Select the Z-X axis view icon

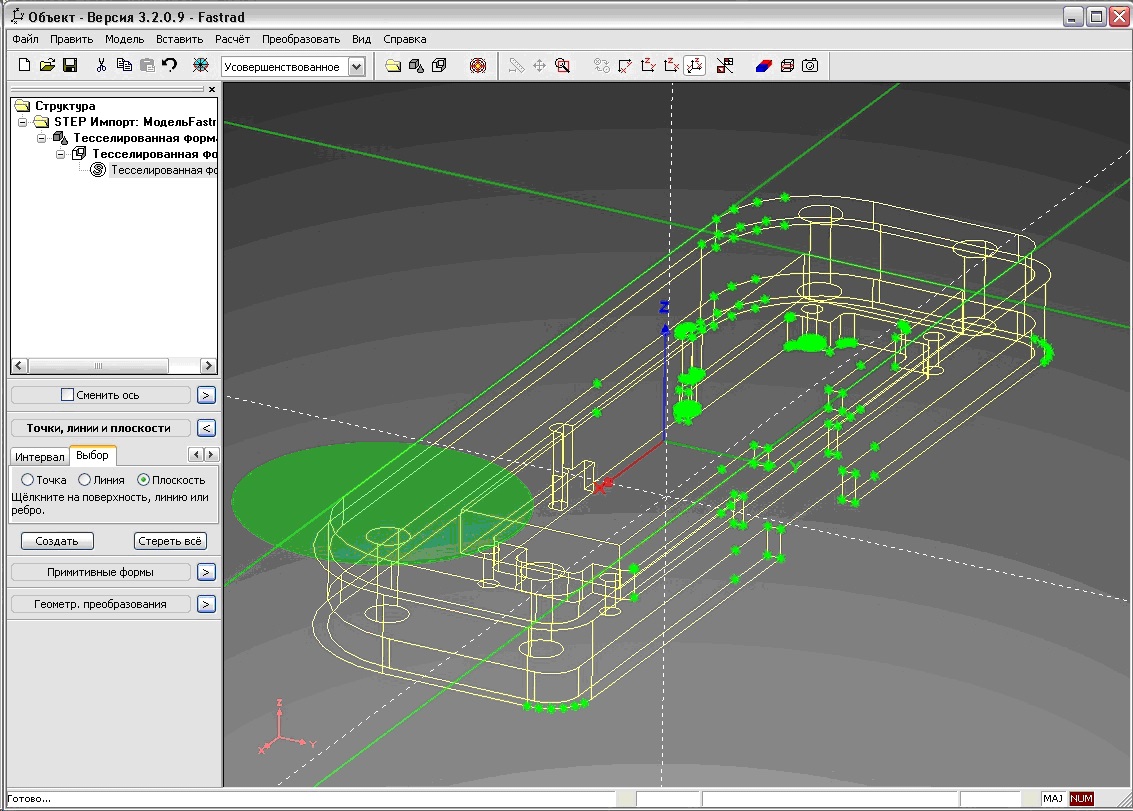(x=671, y=66)
